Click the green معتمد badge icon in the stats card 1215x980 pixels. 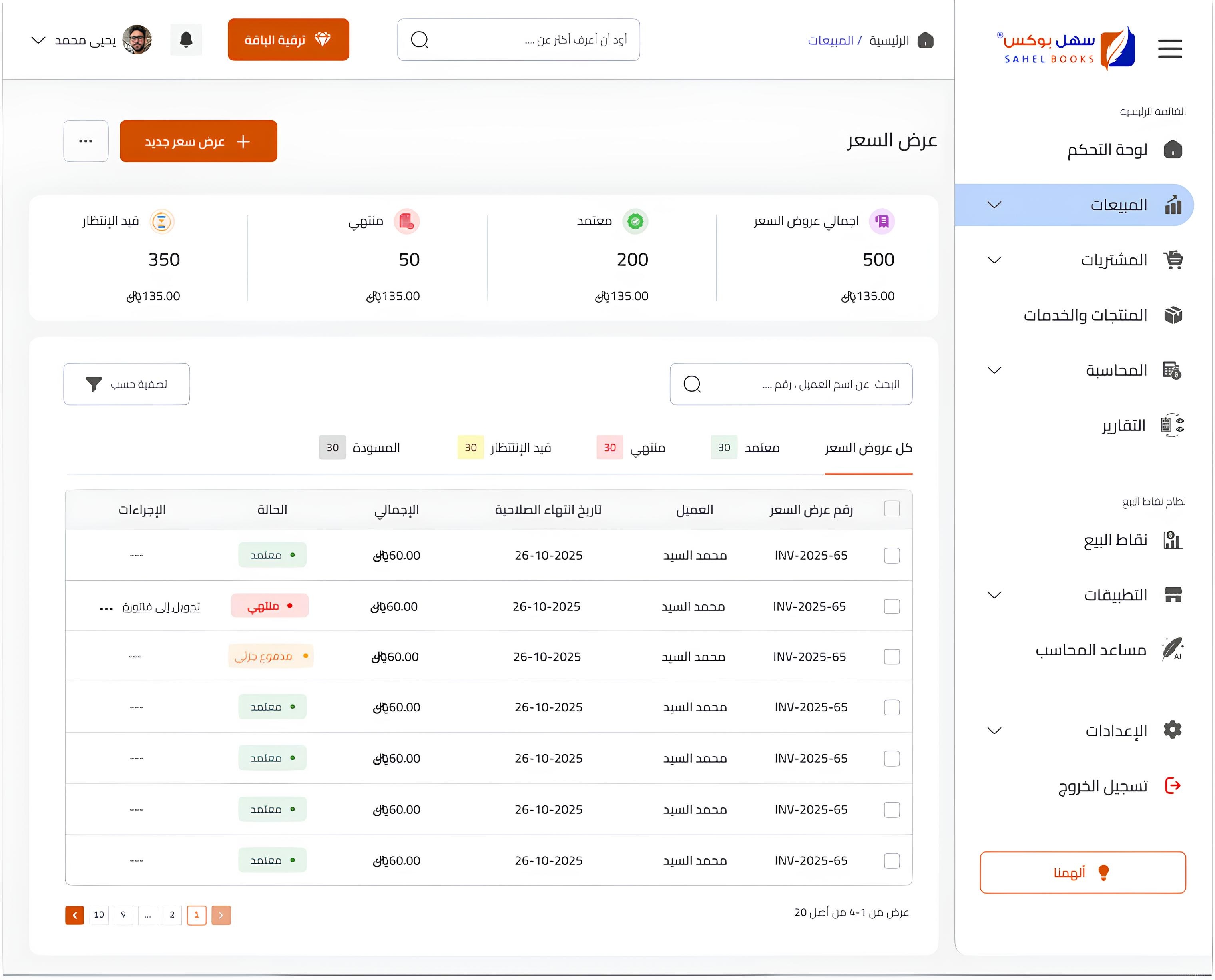635,221
